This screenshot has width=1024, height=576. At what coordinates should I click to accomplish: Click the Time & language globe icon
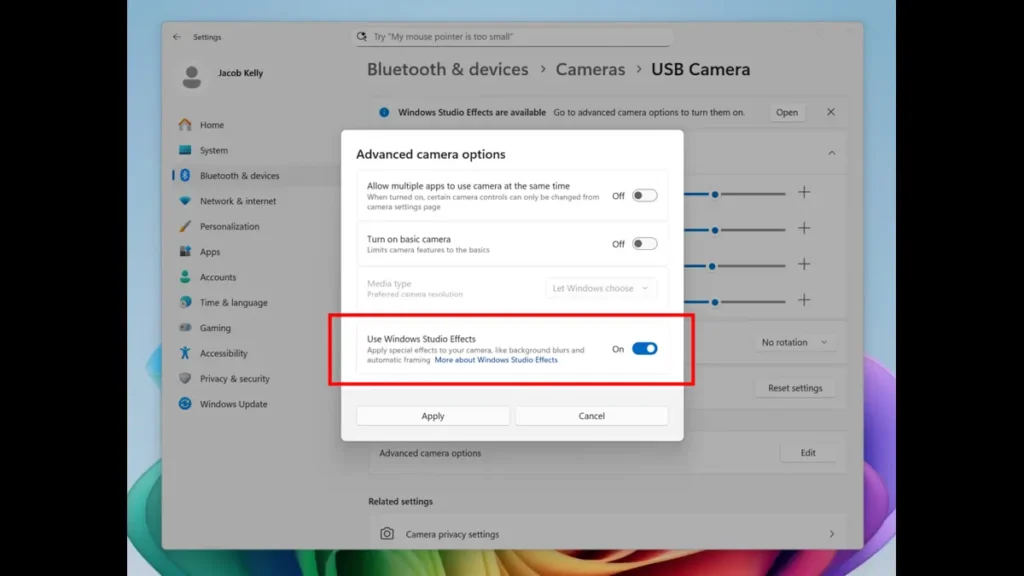185,302
